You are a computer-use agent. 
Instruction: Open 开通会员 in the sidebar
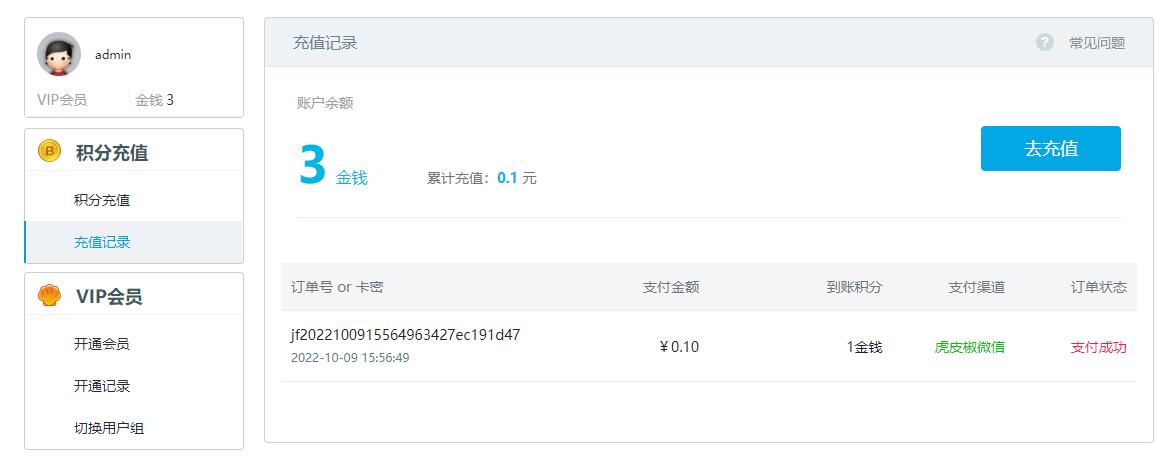coord(102,344)
